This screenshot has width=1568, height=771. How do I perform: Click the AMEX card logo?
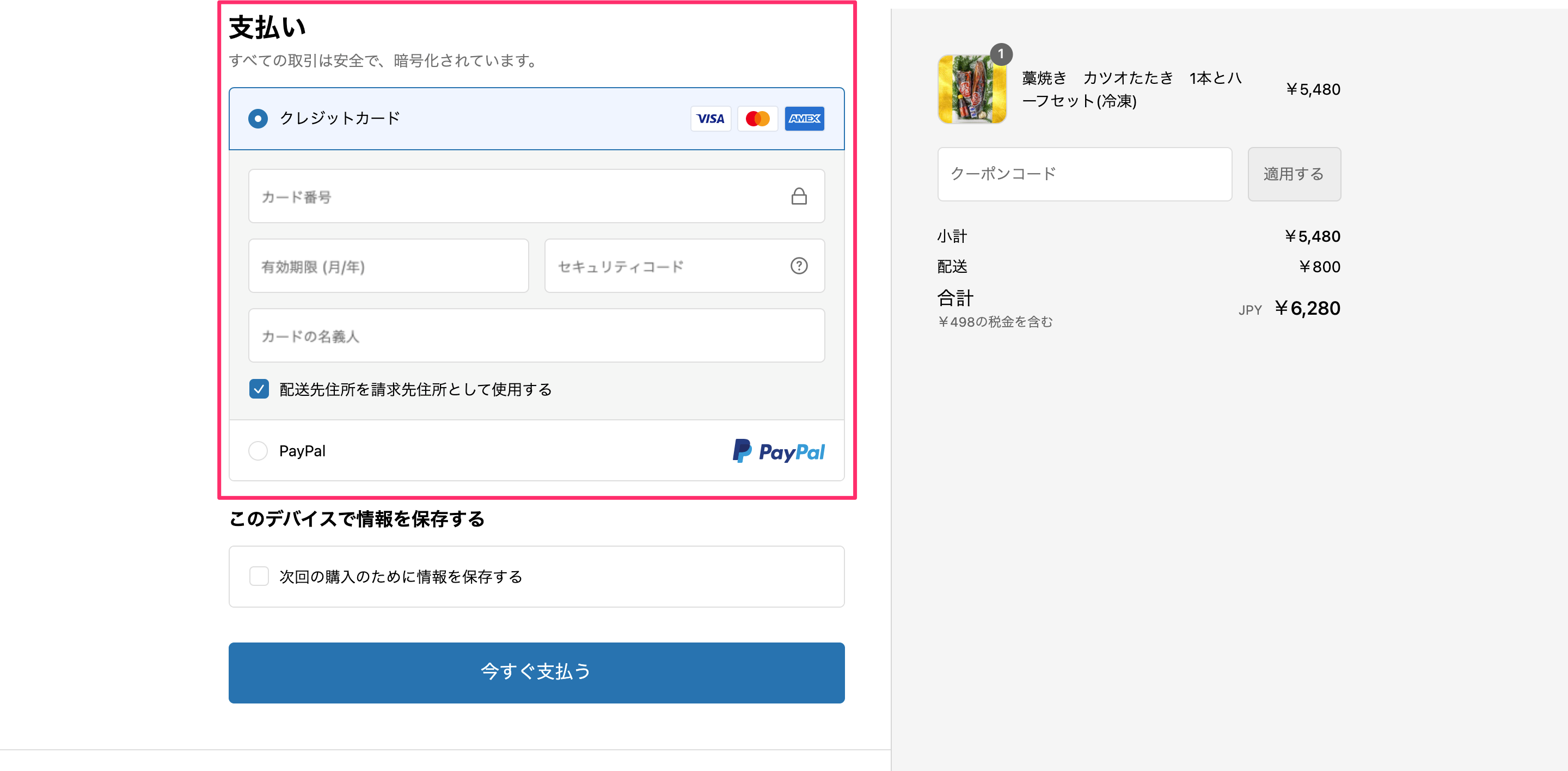tap(804, 119)
